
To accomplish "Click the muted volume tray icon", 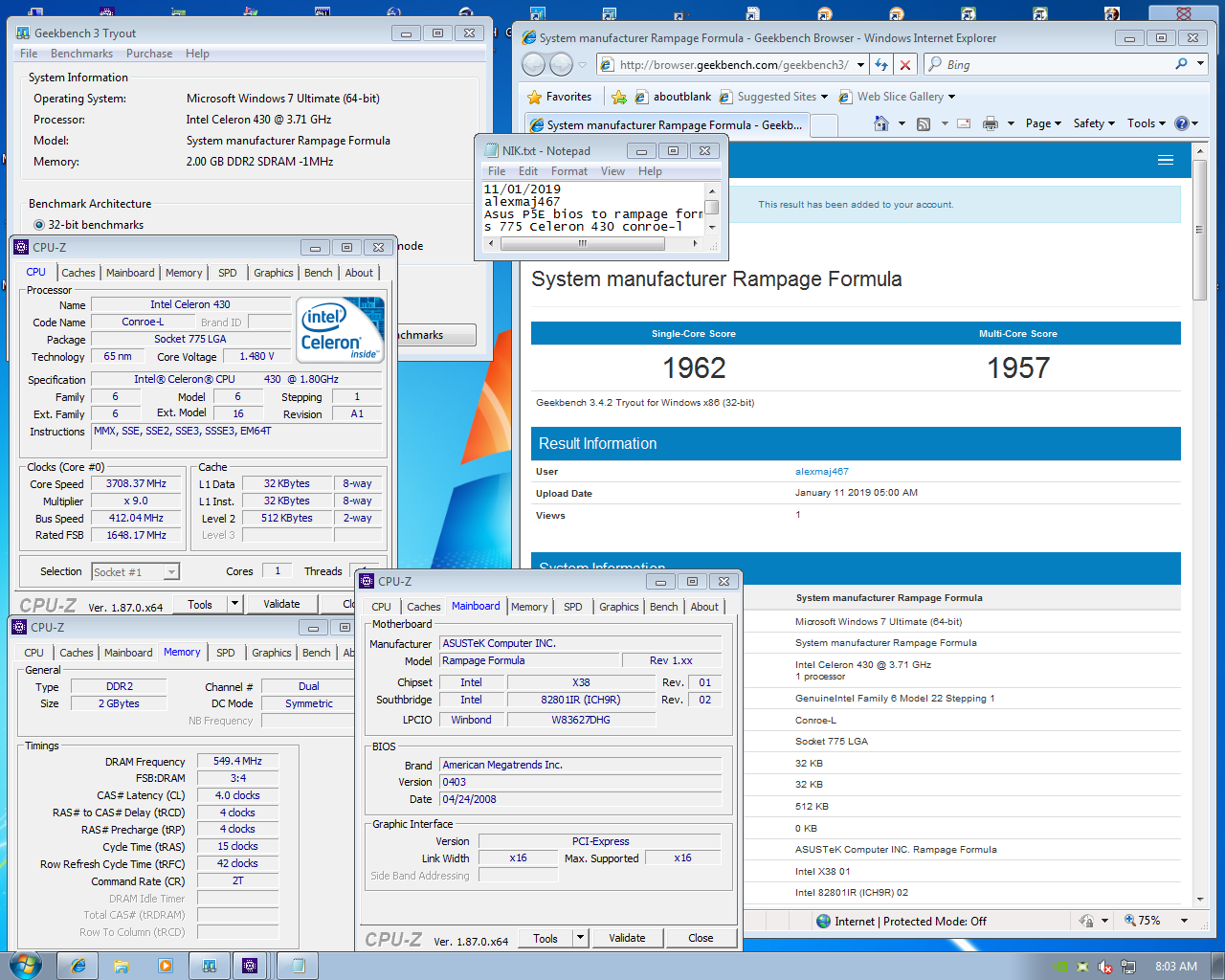I will click(x=1105, y=967).
